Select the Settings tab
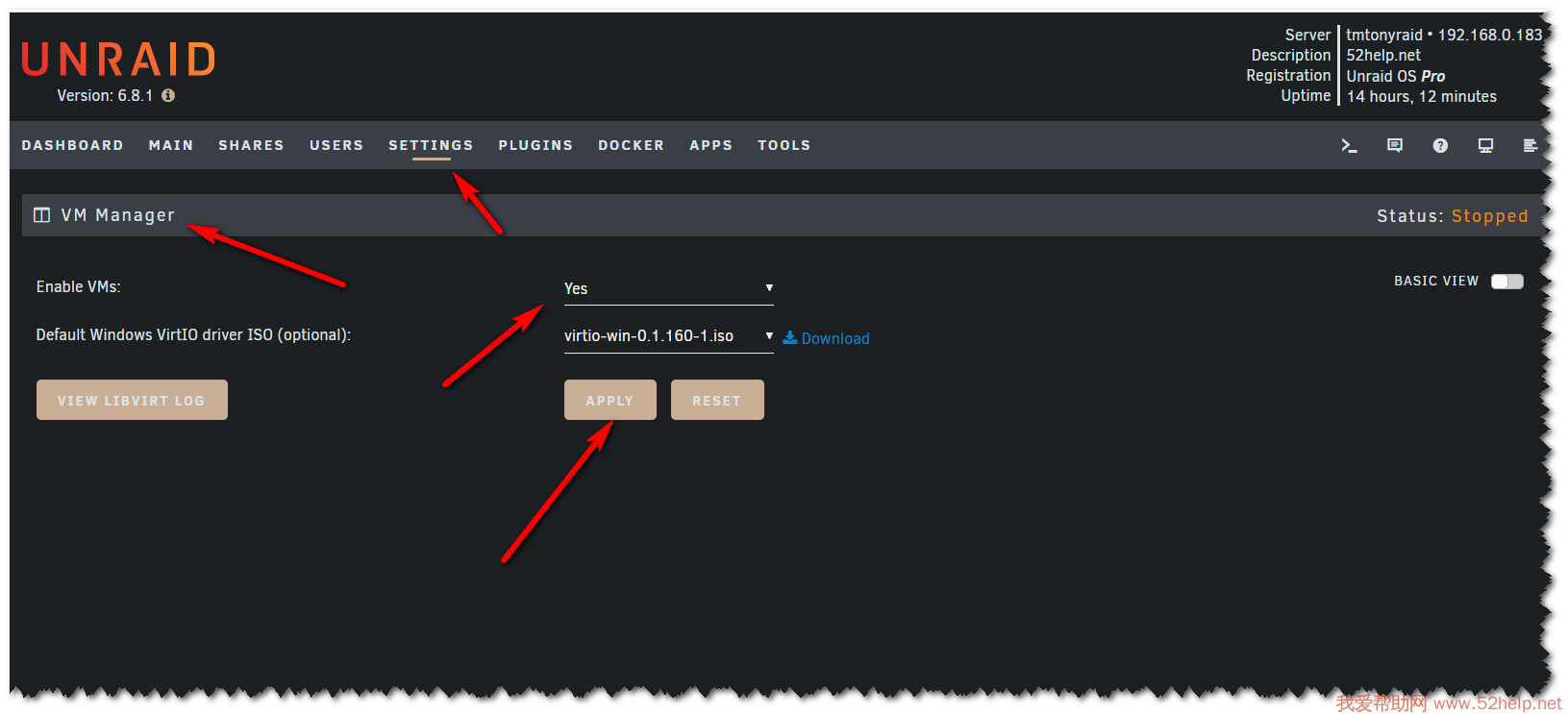This screenshot has height=714, width=1568. (x=431, y=145)
